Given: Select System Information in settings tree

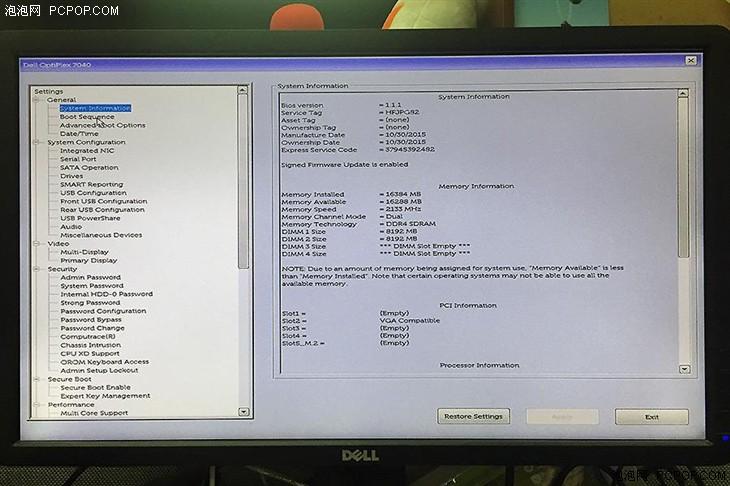Looking at the screenshot, I should 95,108.
